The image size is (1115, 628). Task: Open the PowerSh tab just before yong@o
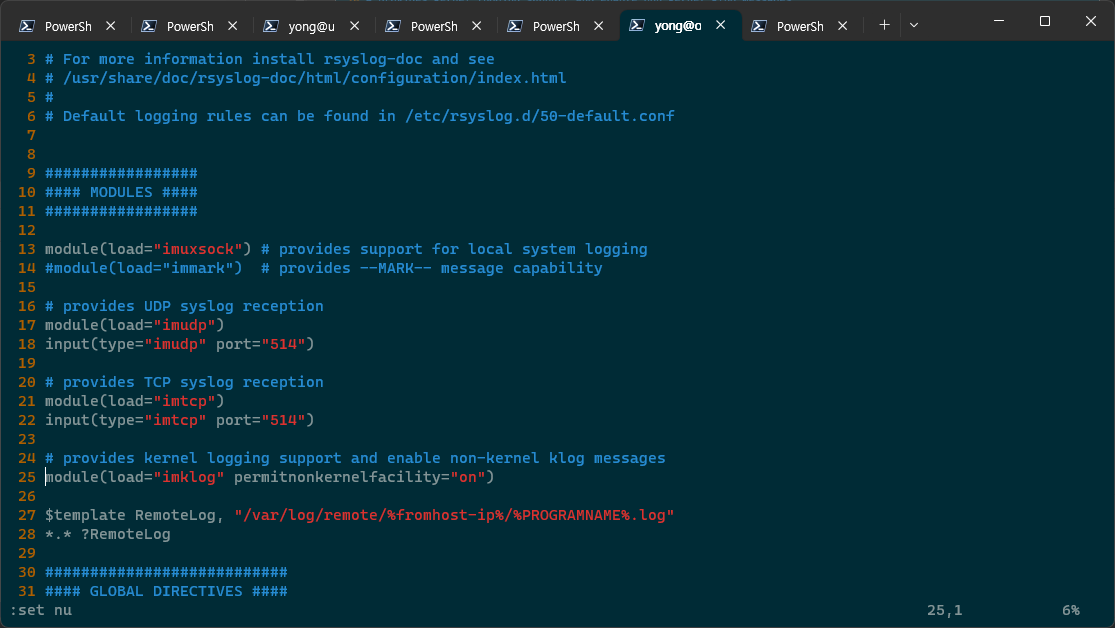click(556, 26)
